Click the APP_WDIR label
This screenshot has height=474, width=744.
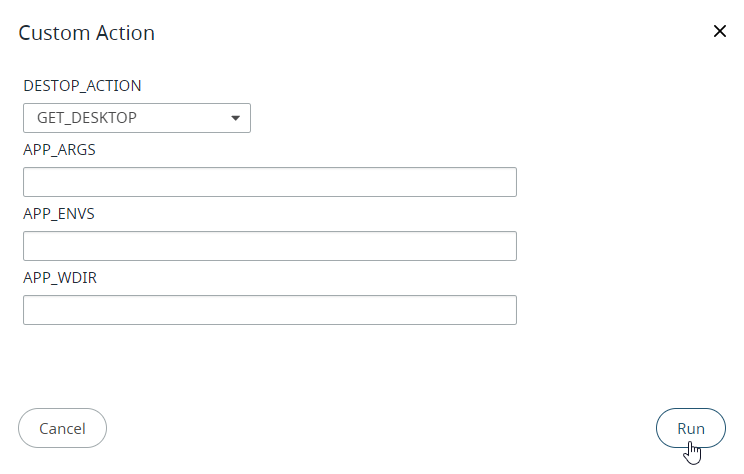[60, 278]
